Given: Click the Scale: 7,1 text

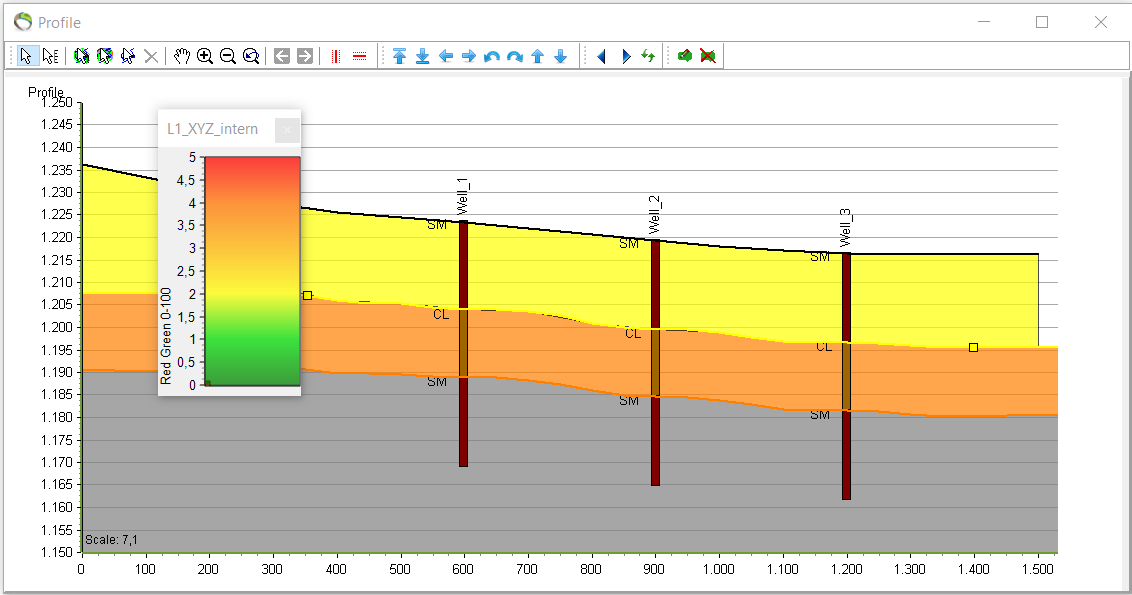Looking at the screenshot, I should point(111,539).
